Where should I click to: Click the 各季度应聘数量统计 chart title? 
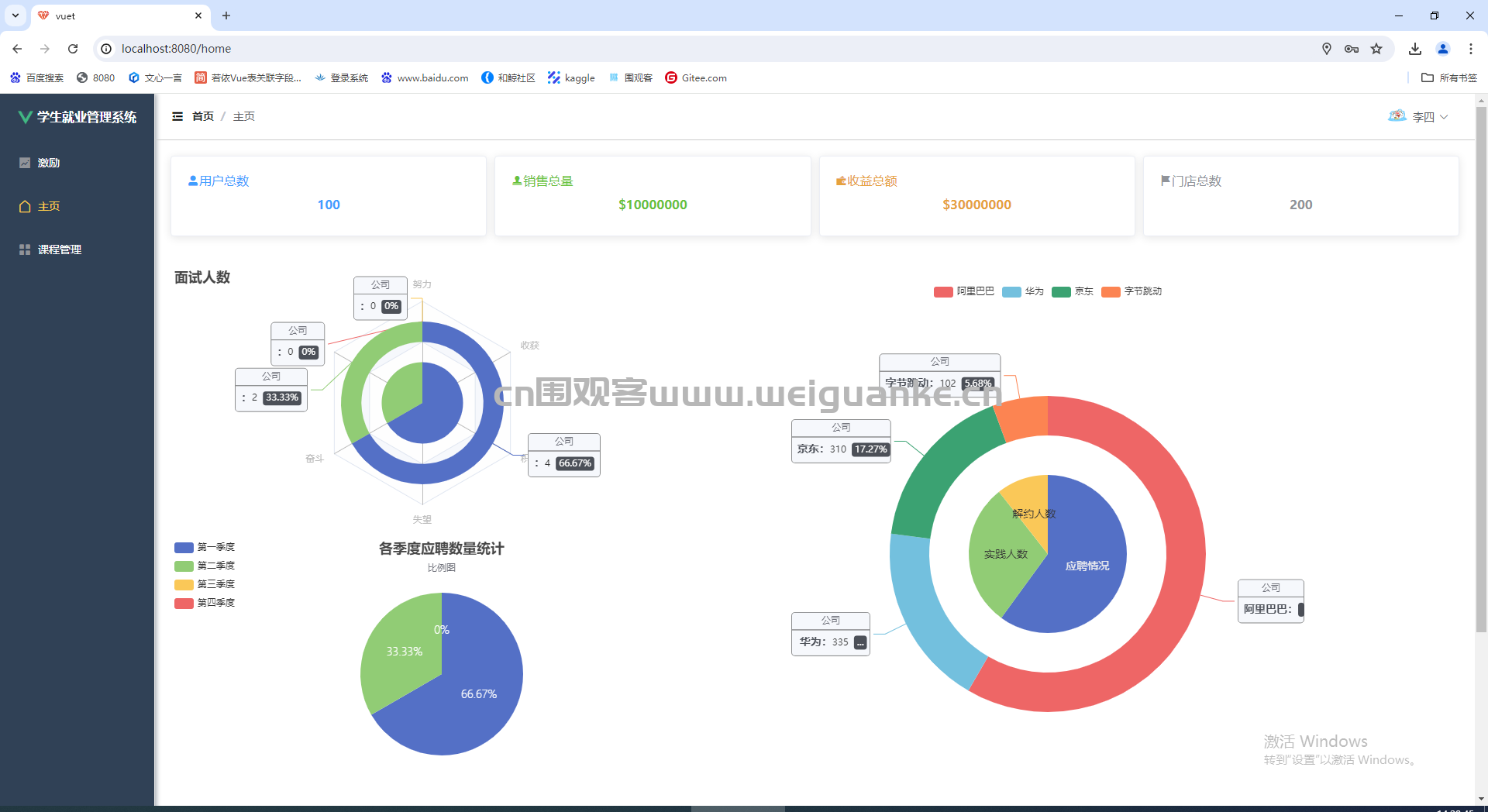(441, 549)
